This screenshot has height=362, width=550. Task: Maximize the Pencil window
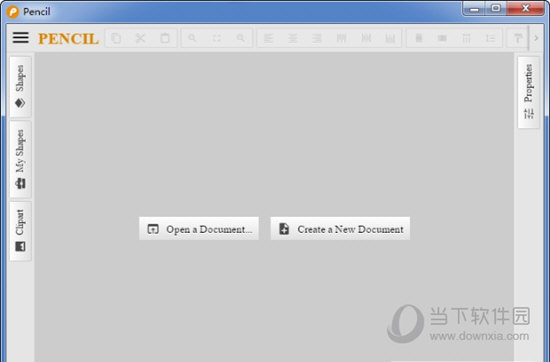tap(496, 8)
